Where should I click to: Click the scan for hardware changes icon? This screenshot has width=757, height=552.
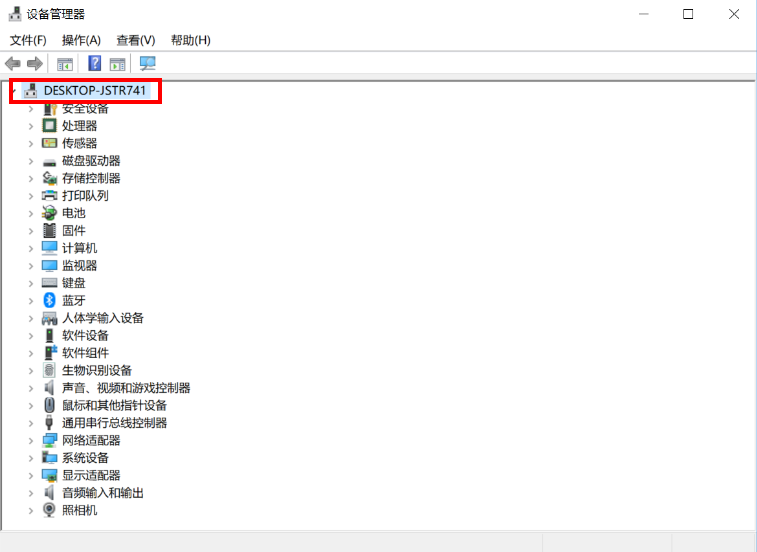click(148, 64)
